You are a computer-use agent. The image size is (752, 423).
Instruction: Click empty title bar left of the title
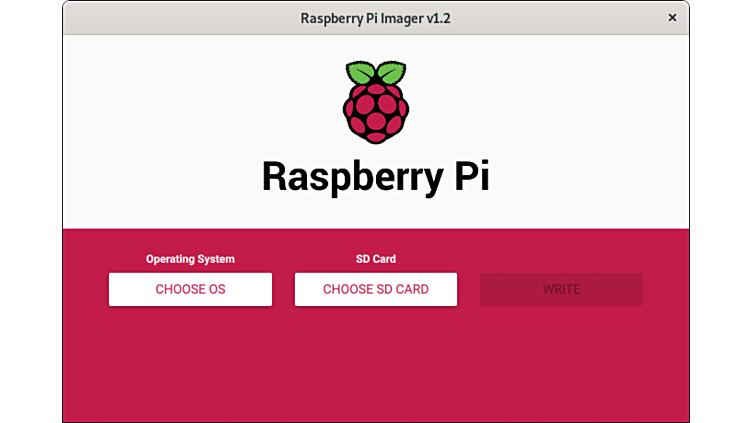tap(170, 18)
